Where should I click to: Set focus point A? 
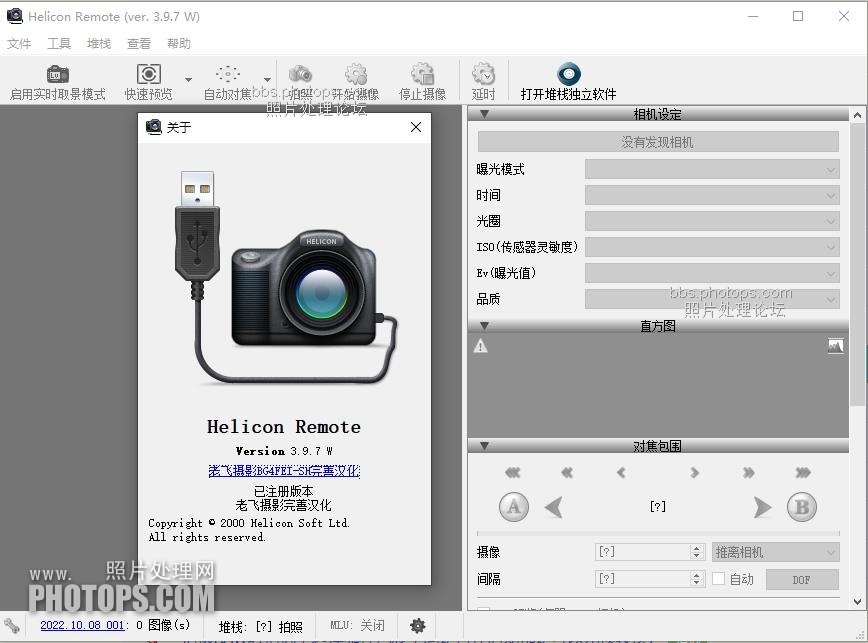click(514, 507)
